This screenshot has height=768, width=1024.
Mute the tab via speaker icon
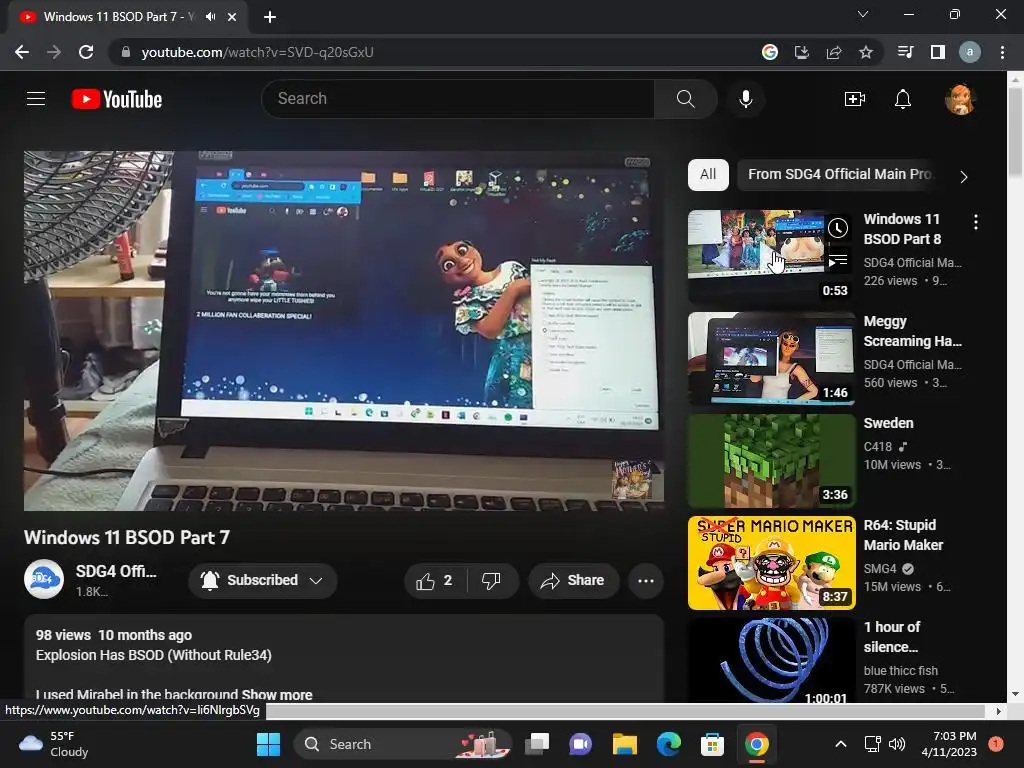pyautogui.click(x=210, y=17)
